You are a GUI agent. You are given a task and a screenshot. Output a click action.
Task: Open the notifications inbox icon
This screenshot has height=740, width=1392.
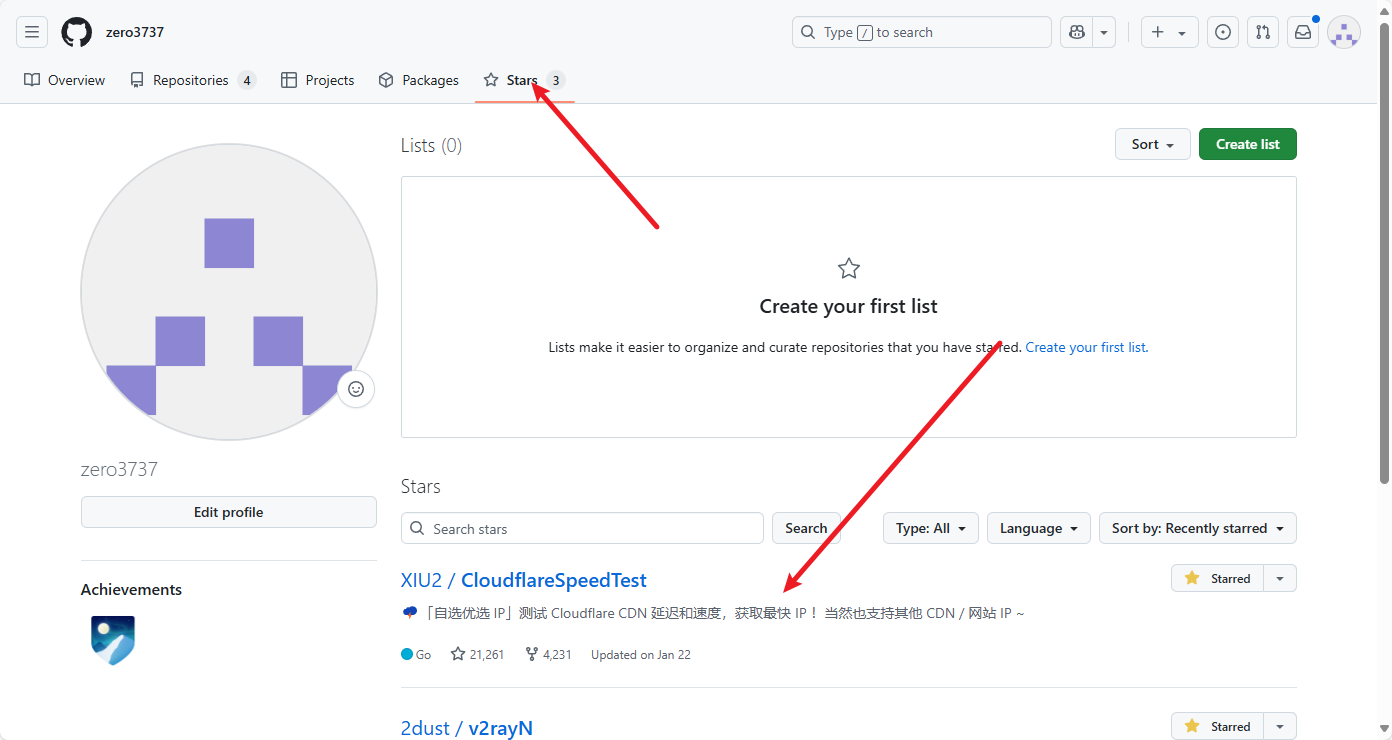click(x=1303, y=32)
